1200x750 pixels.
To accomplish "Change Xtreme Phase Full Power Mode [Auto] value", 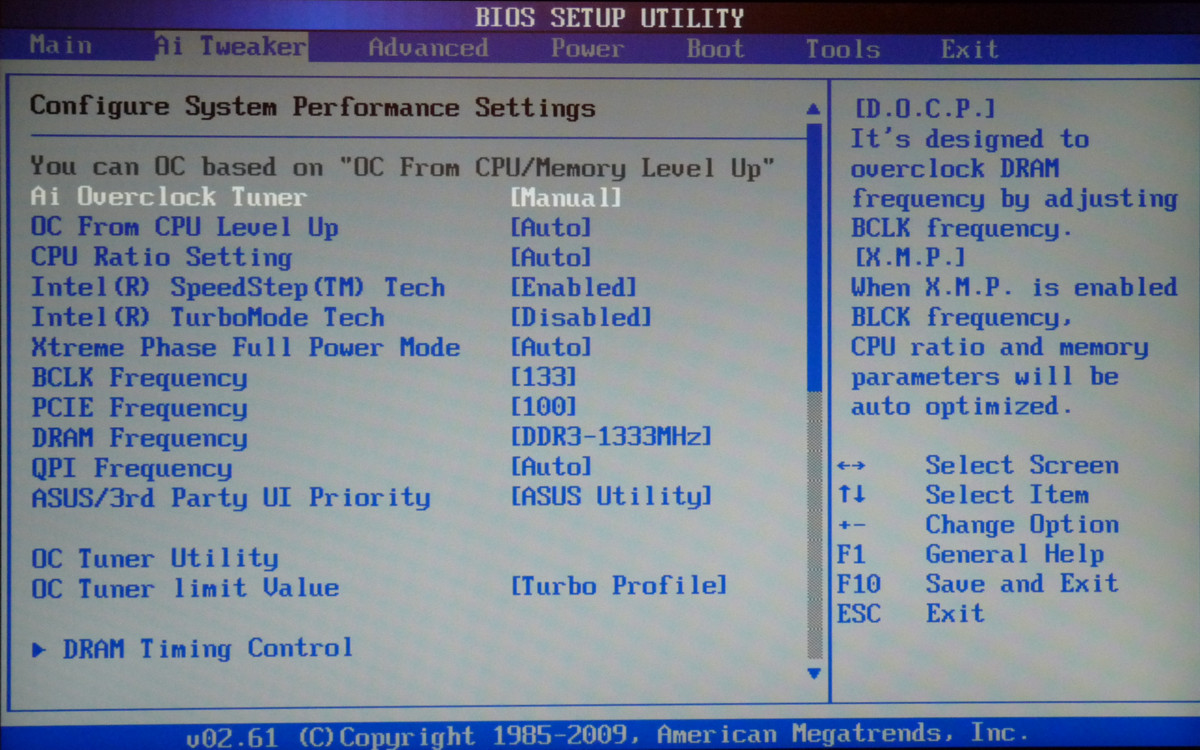I will pos(551,348).
